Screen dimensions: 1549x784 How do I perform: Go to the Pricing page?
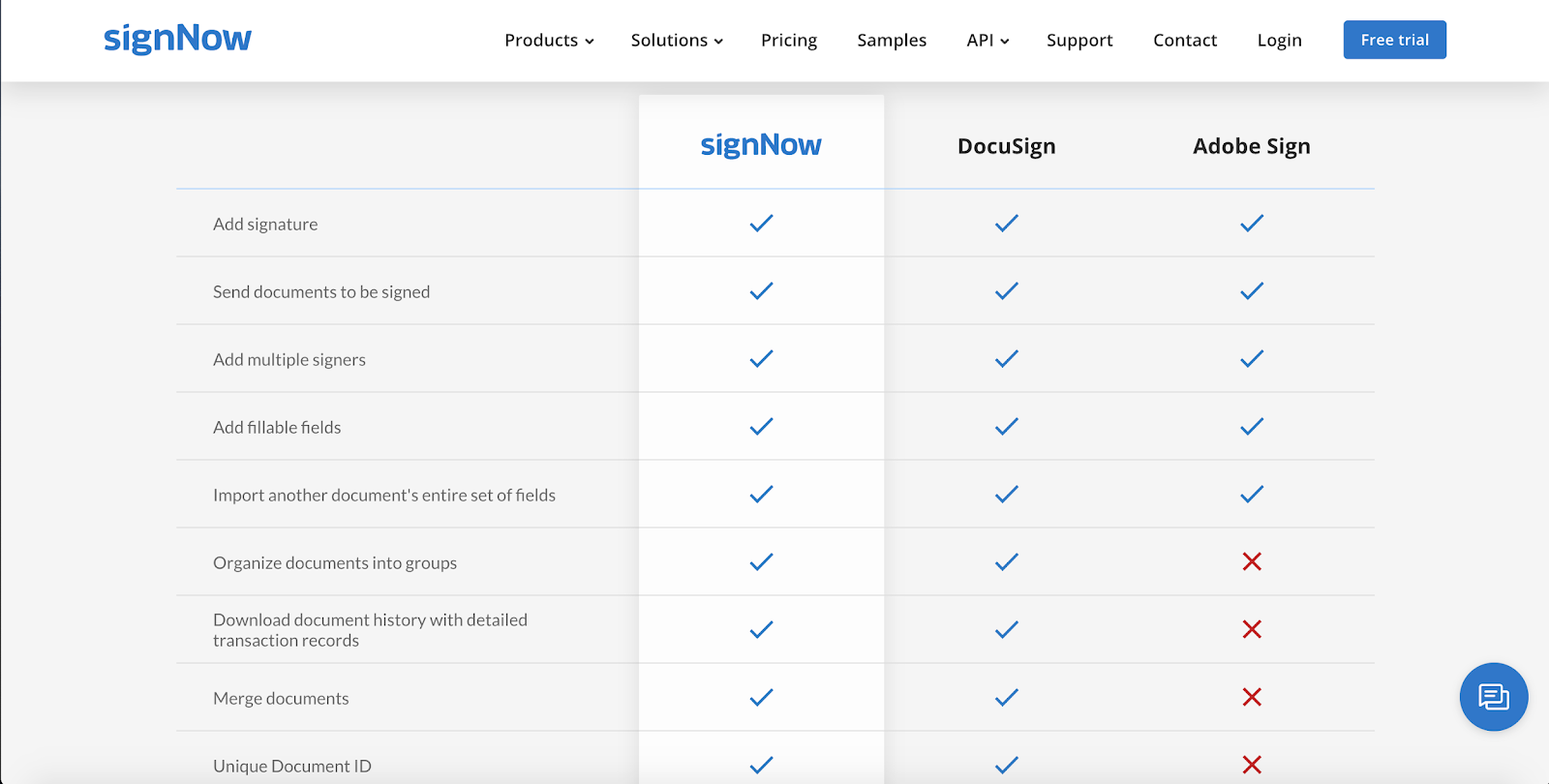pos(789,41)
